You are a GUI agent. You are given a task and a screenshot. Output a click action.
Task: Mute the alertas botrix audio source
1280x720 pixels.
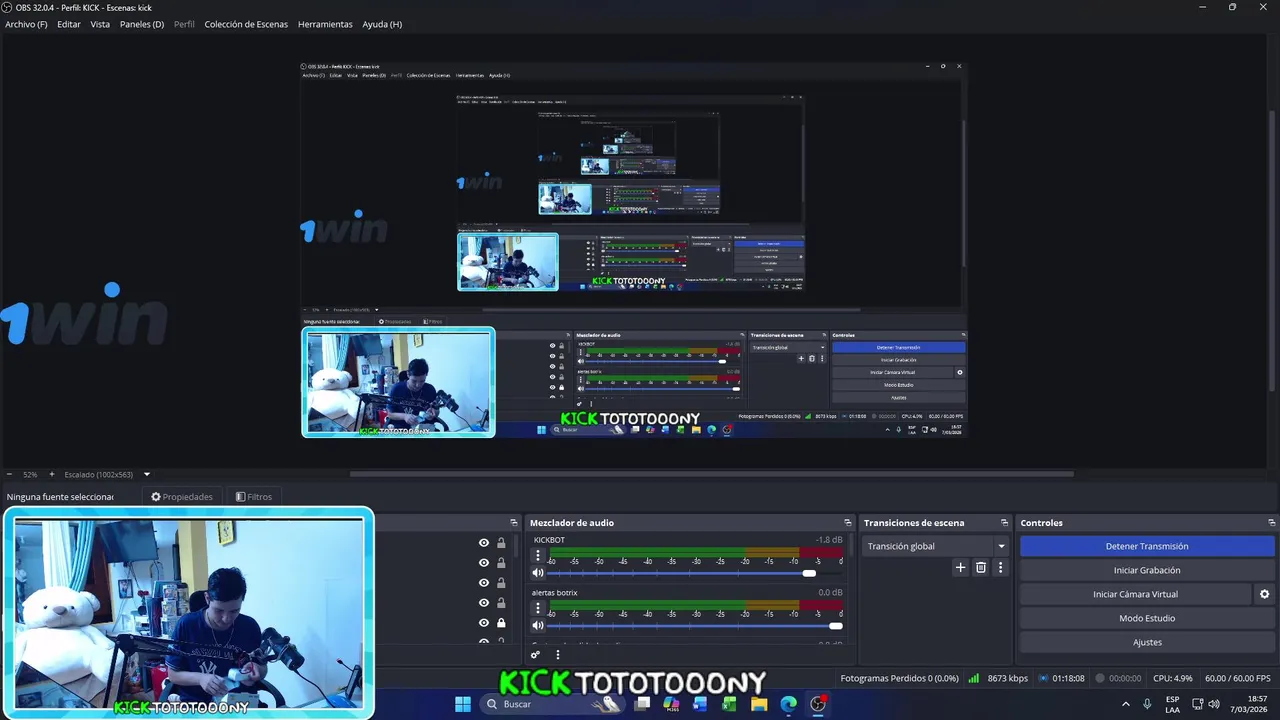click(538, 626)
